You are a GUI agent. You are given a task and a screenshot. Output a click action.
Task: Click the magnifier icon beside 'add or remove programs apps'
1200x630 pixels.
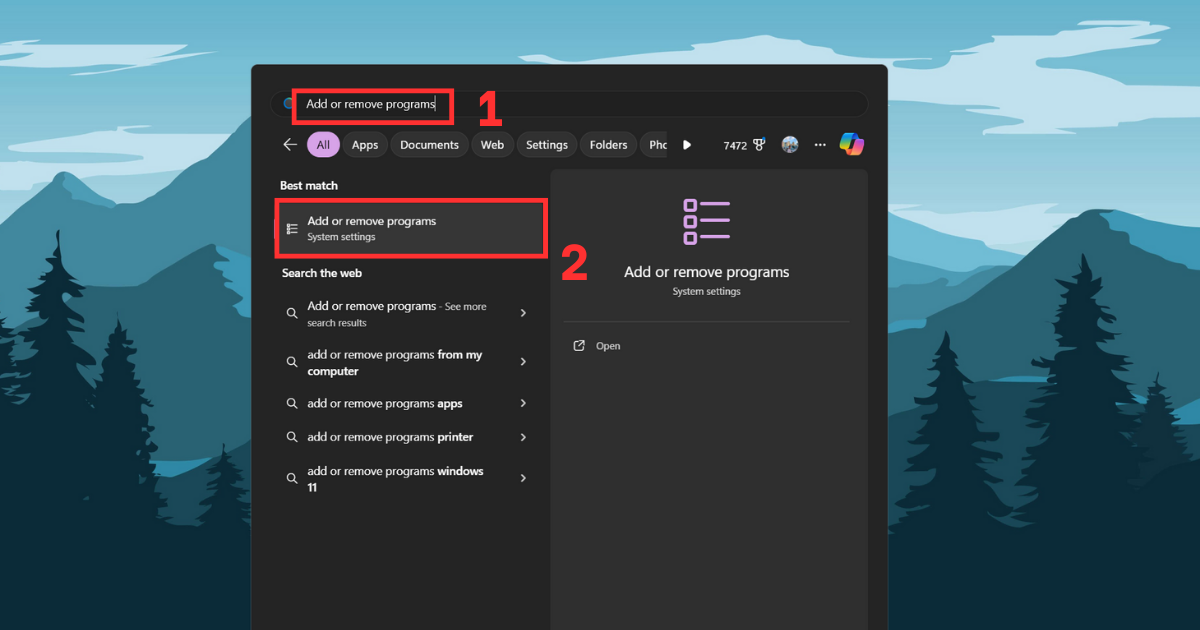pyautogui.click(x=291, y=403)
